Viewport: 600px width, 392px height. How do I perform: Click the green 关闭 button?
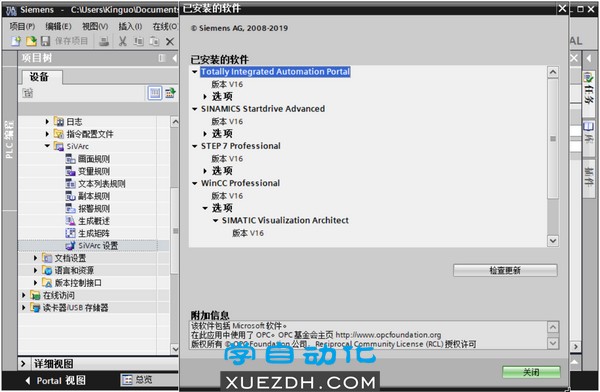[x=531, y=372]
